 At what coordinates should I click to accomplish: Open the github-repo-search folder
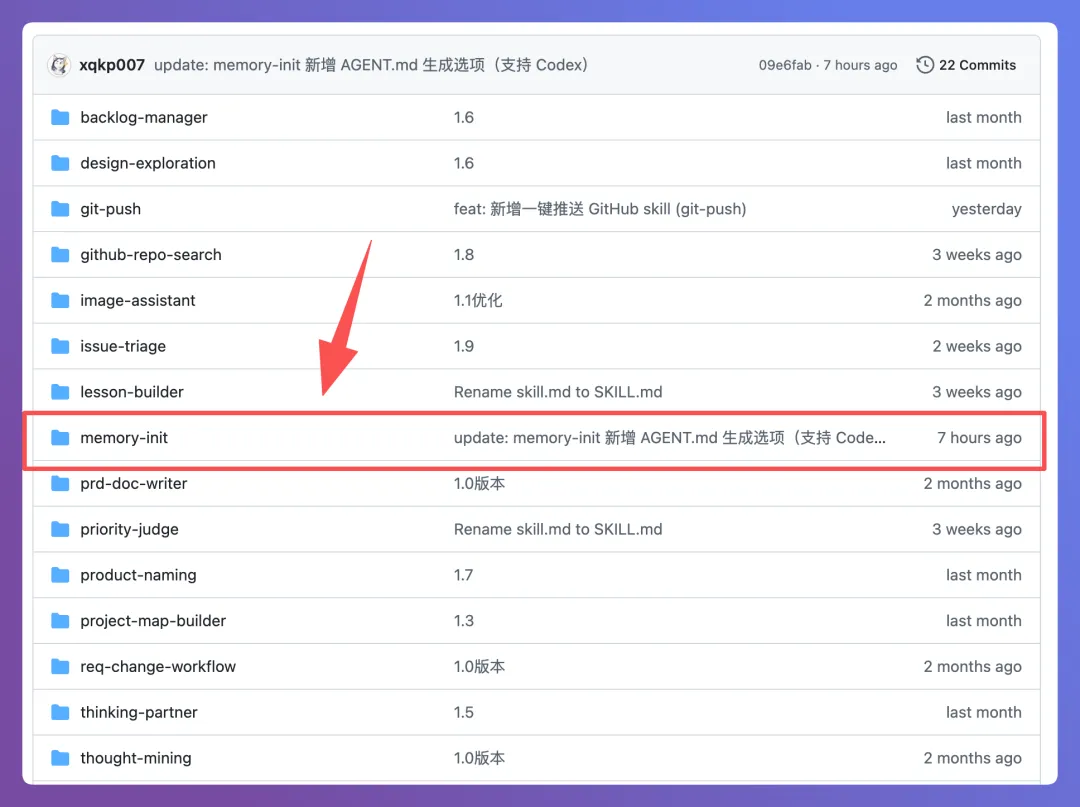click(x=151, y=255)
